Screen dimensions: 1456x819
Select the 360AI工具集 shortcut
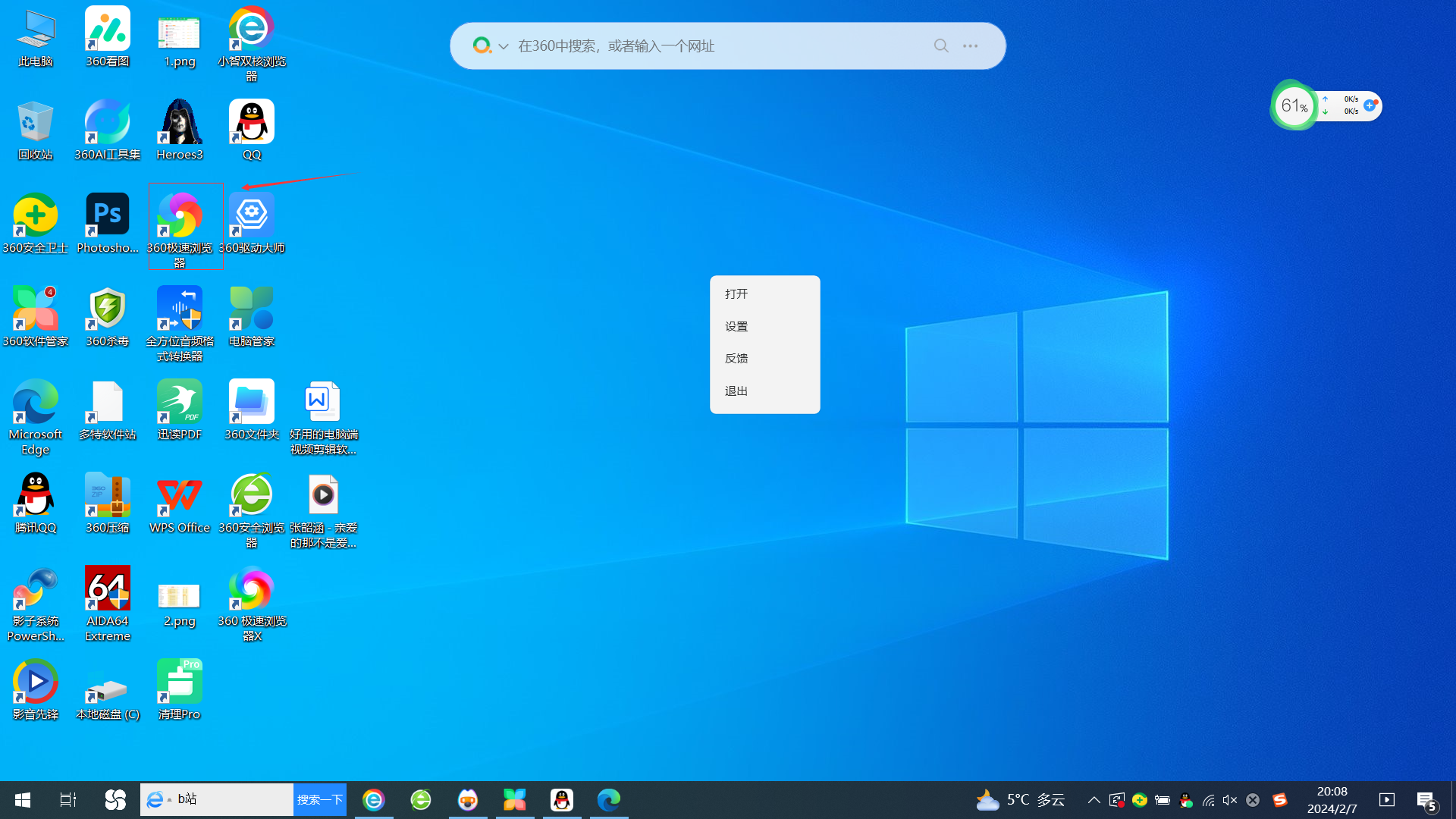pos(108,130)
